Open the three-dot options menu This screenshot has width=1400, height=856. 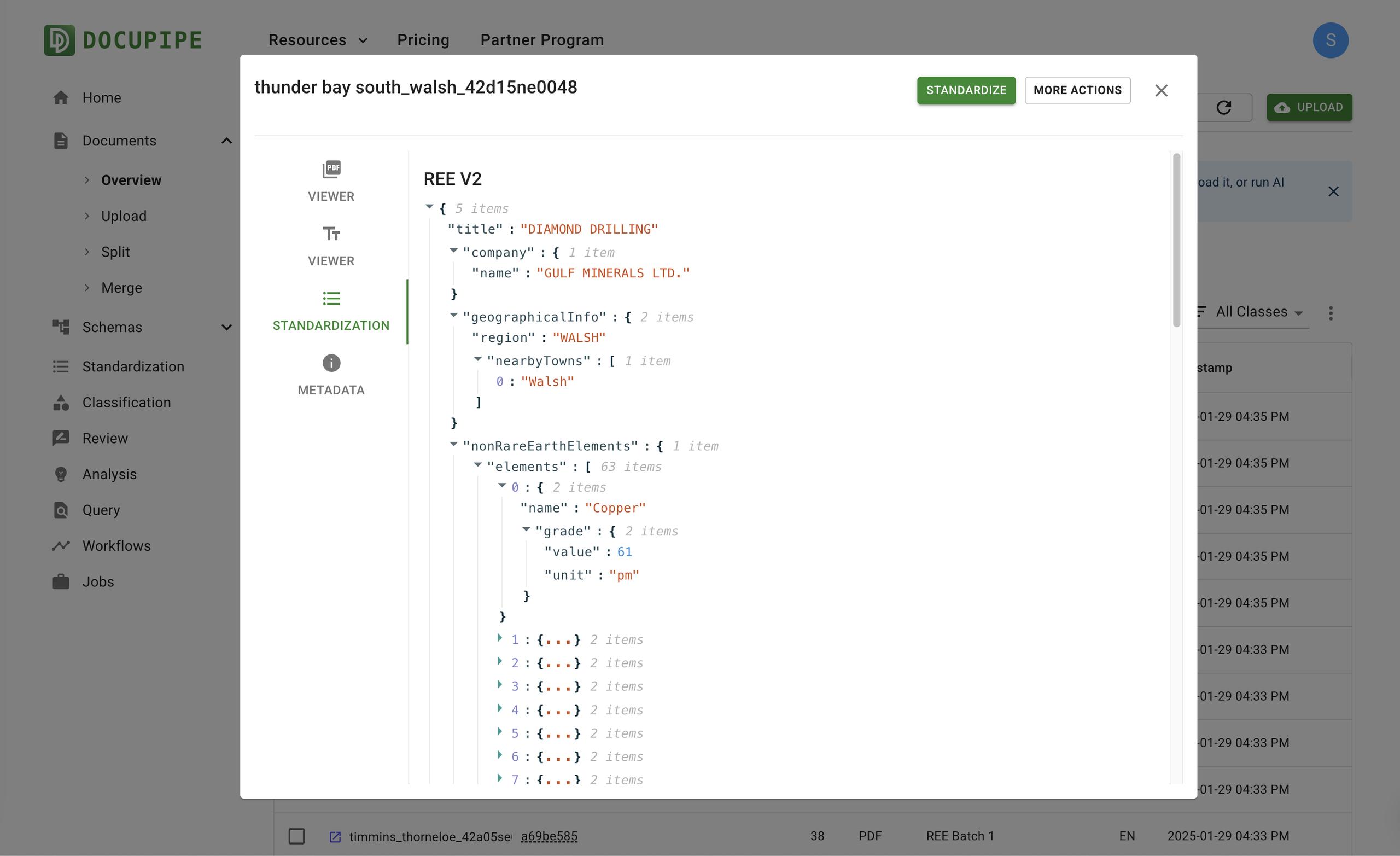point(1330,313)
